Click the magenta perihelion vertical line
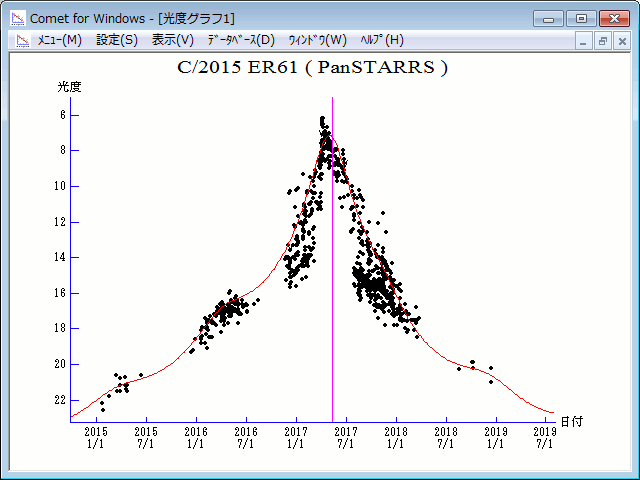This screenshot has width=640, height=480. (x=332, y=260)
